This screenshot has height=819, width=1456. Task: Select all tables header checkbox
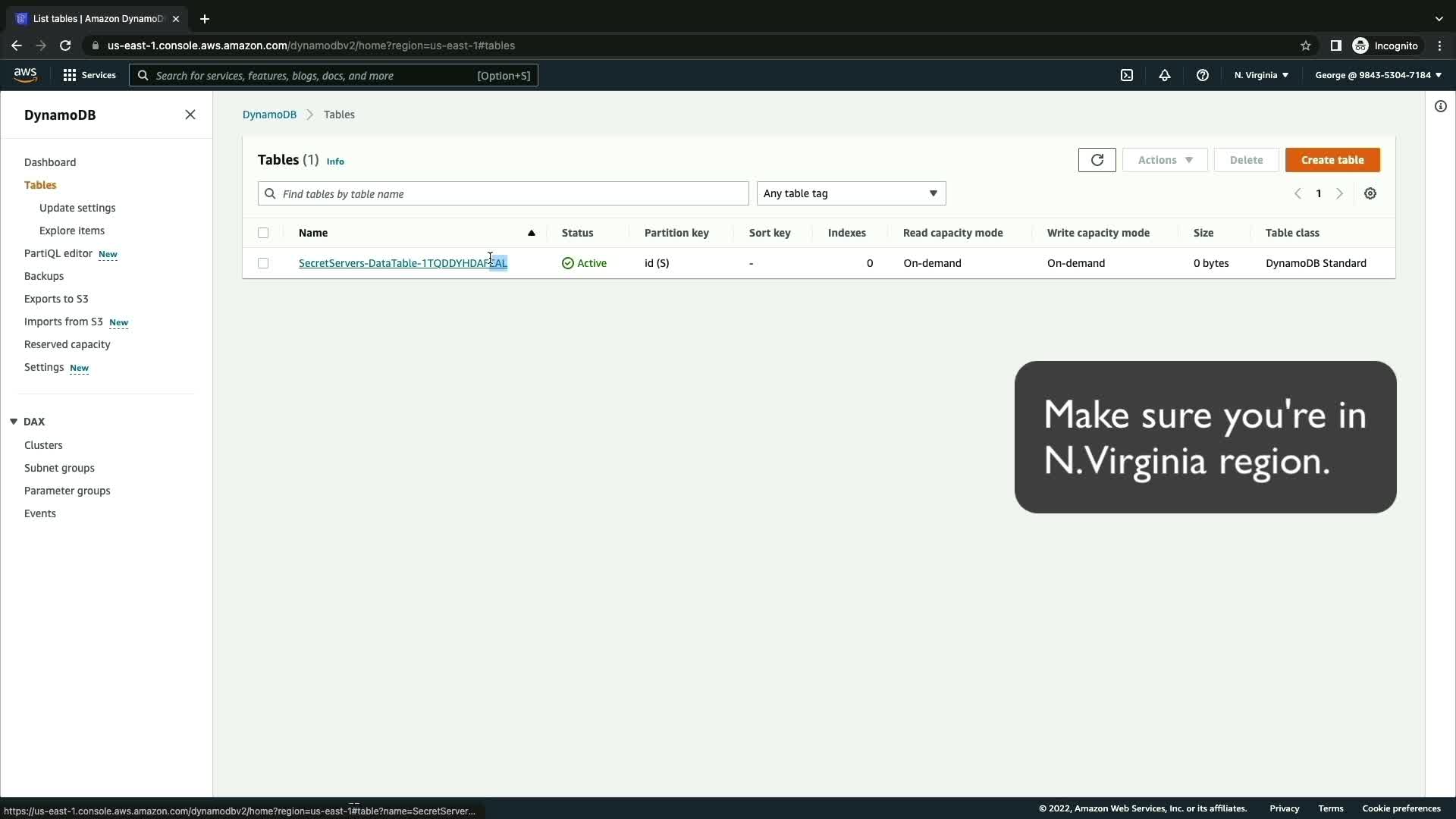263,233
